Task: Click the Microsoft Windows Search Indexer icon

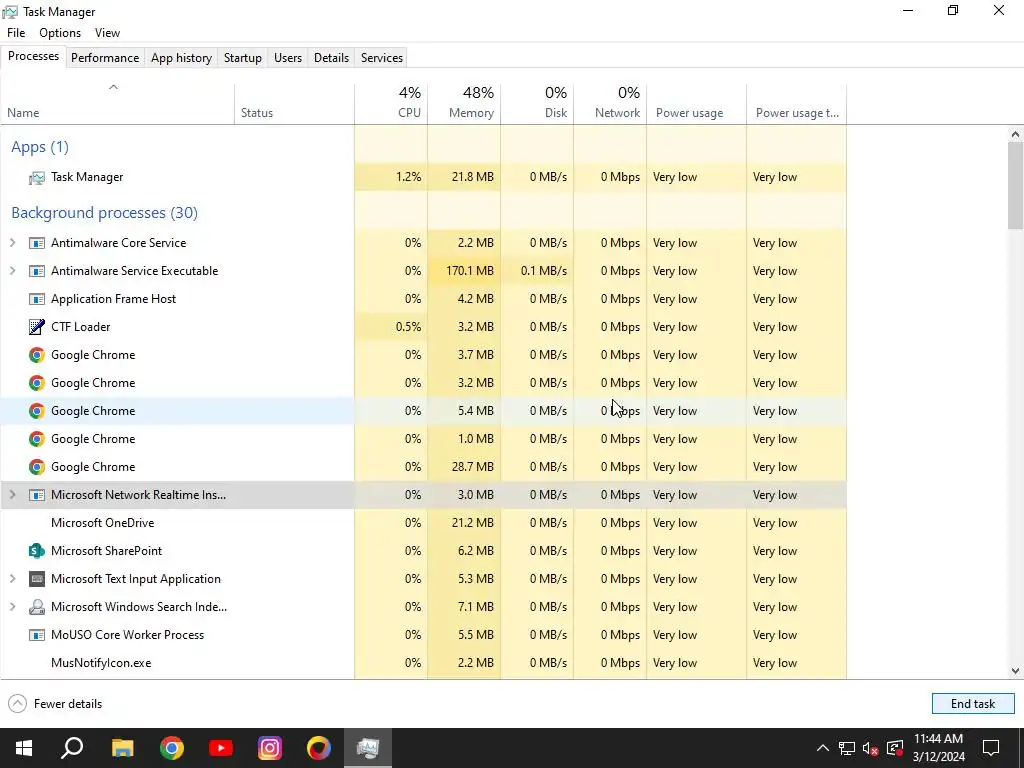Action: (x=37, y=607)
